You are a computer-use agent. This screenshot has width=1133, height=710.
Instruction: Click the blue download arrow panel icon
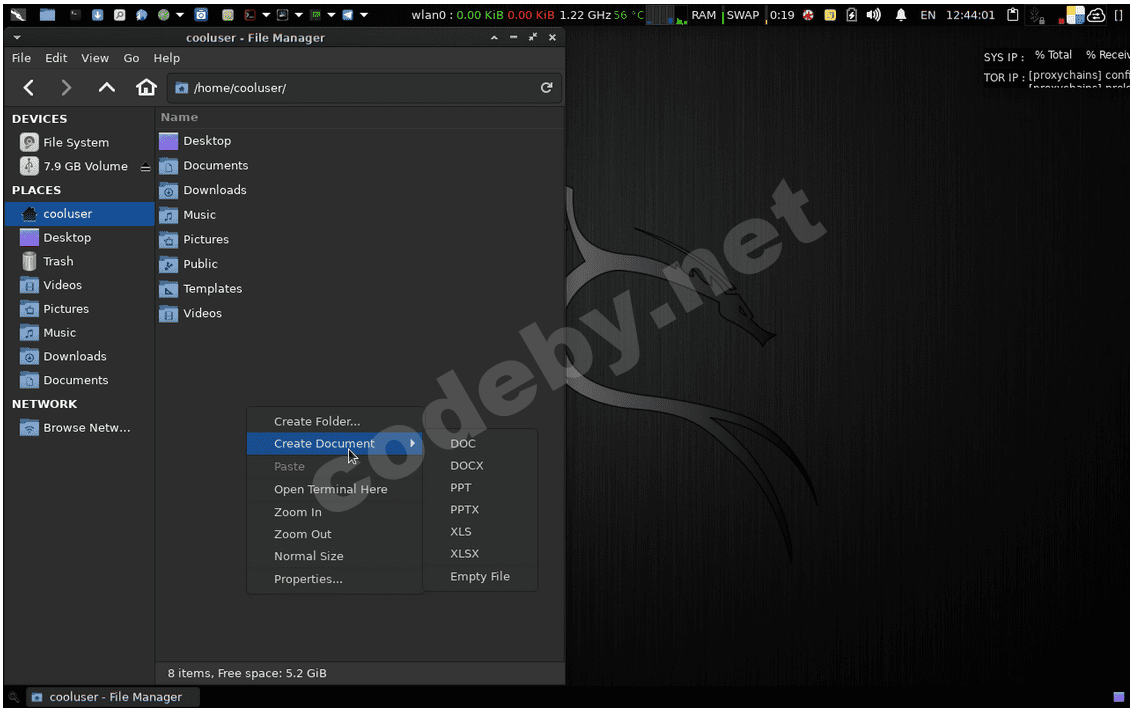pos(98,14)
